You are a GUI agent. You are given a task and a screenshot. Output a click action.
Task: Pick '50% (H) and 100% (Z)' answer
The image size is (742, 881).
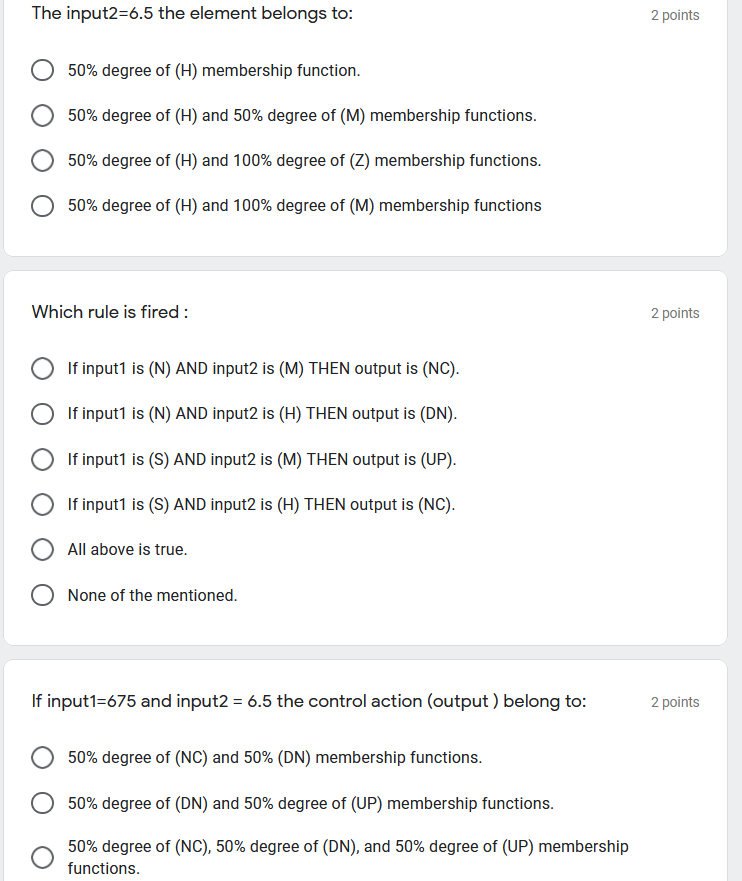42,161
